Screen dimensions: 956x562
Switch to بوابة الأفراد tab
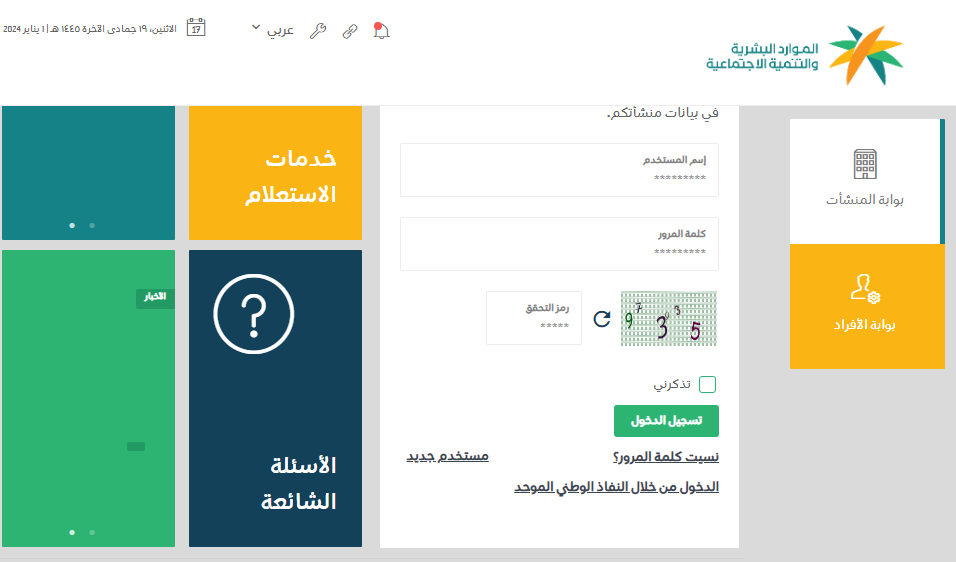click(x=866, y=306)
